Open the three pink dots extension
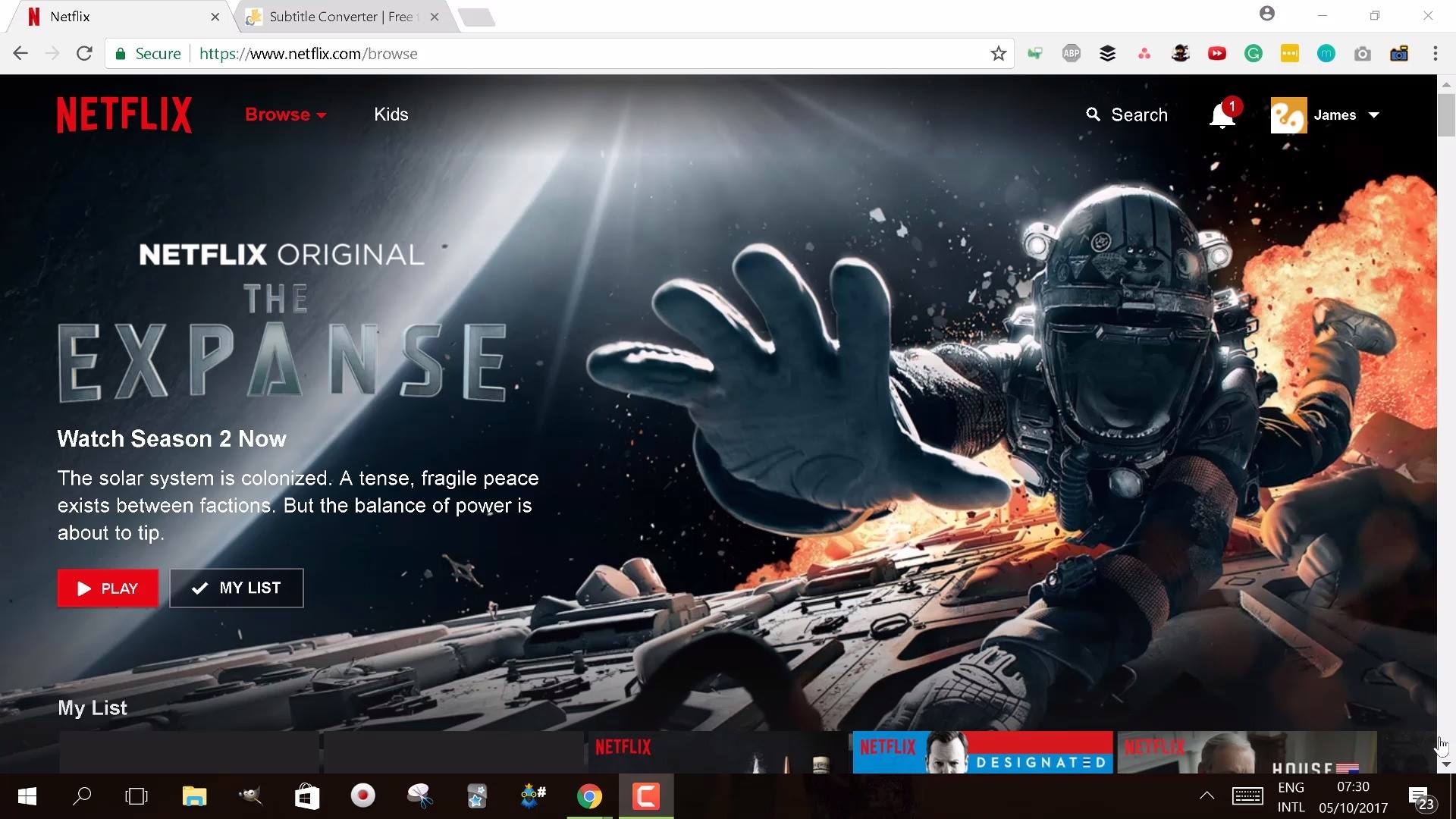This screenshot has width=1456, height=819. [1144, 54]
